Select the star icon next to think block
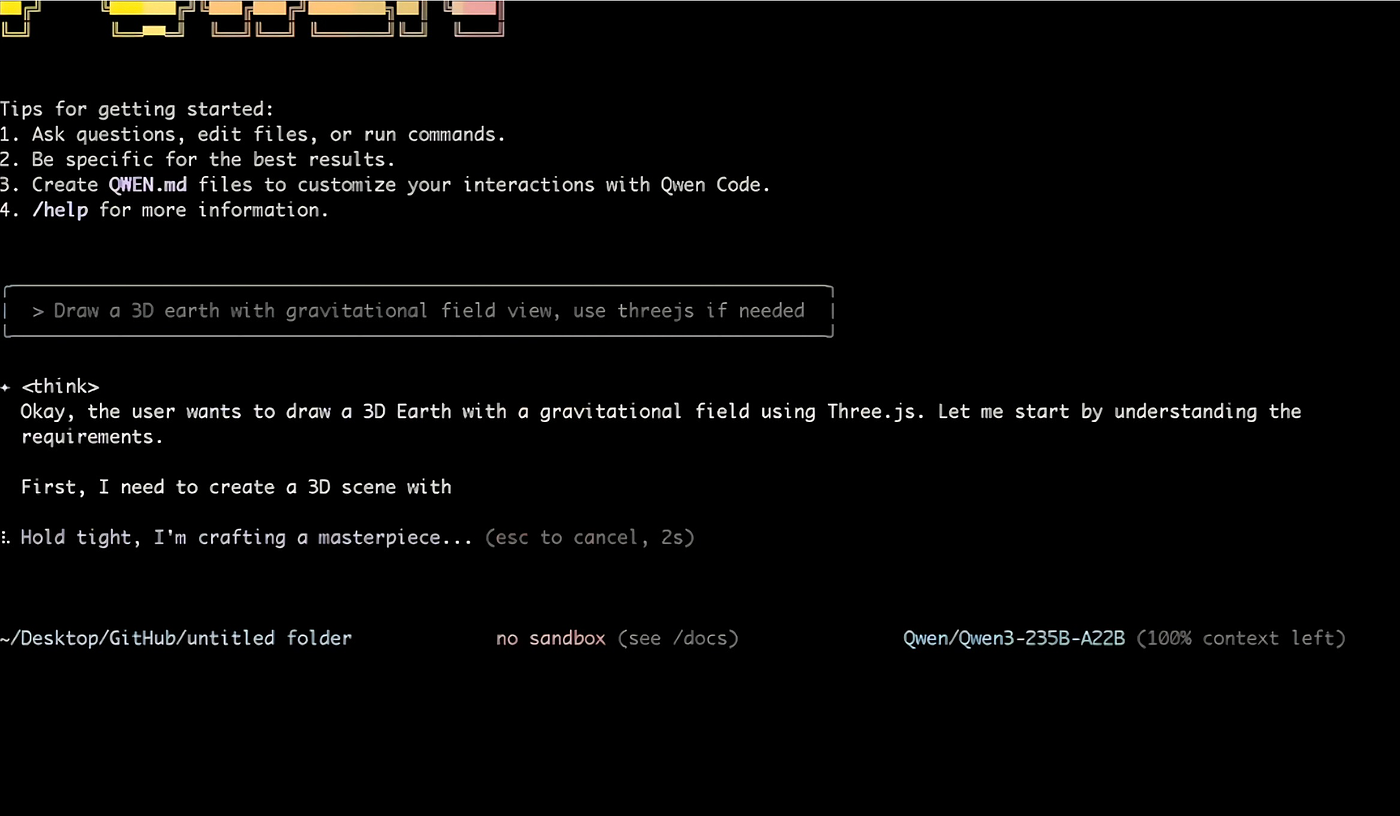 [x=7, y=386]
